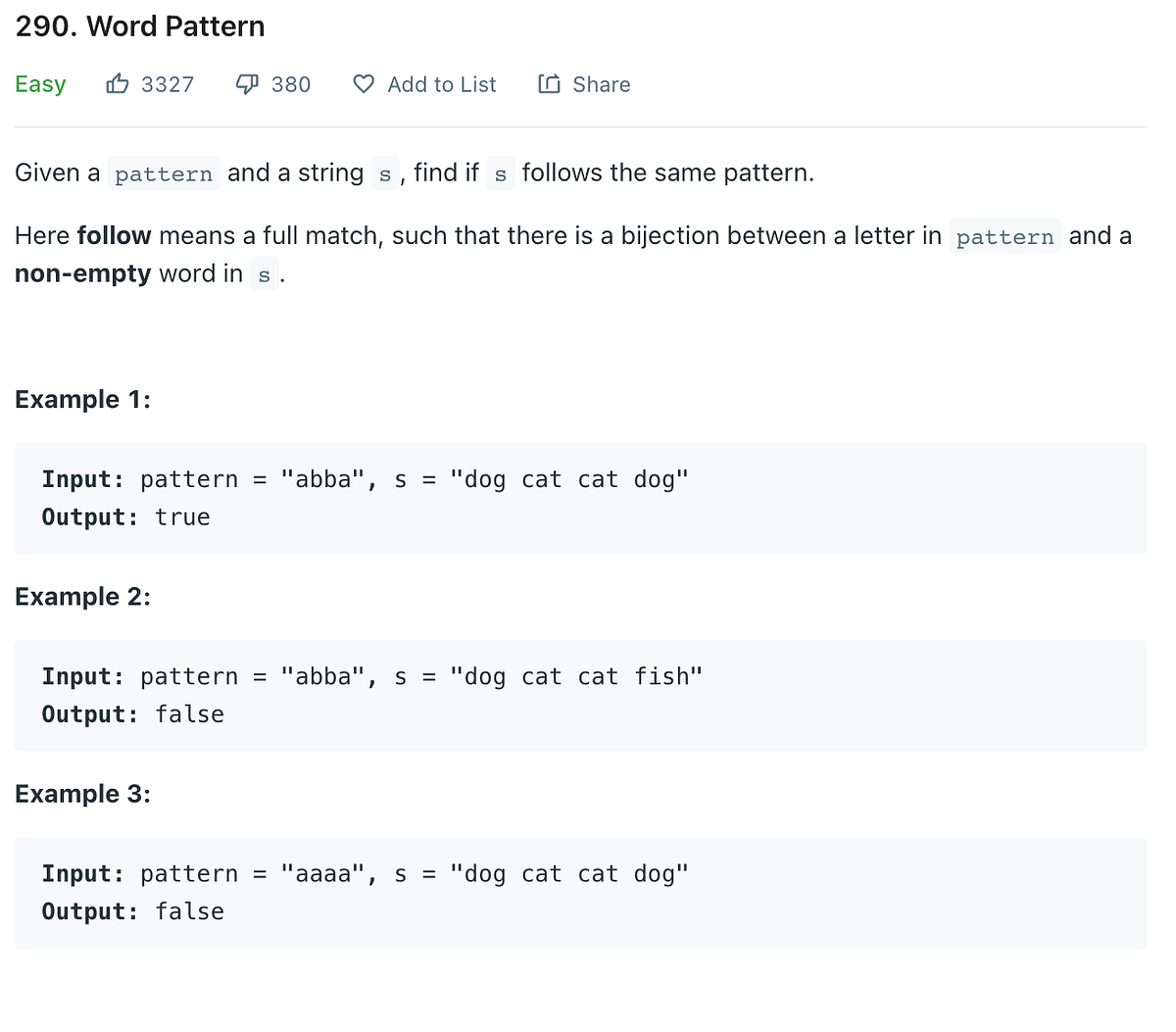This screenshot has width=1176, height=1032.
Task: Click the heart icon next to Add to List
Action: 363,84
